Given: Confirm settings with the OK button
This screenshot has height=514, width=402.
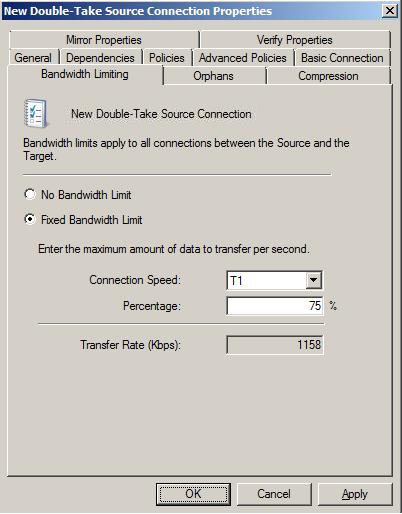Looking at the screenshot, I should [x=193, y=494].
